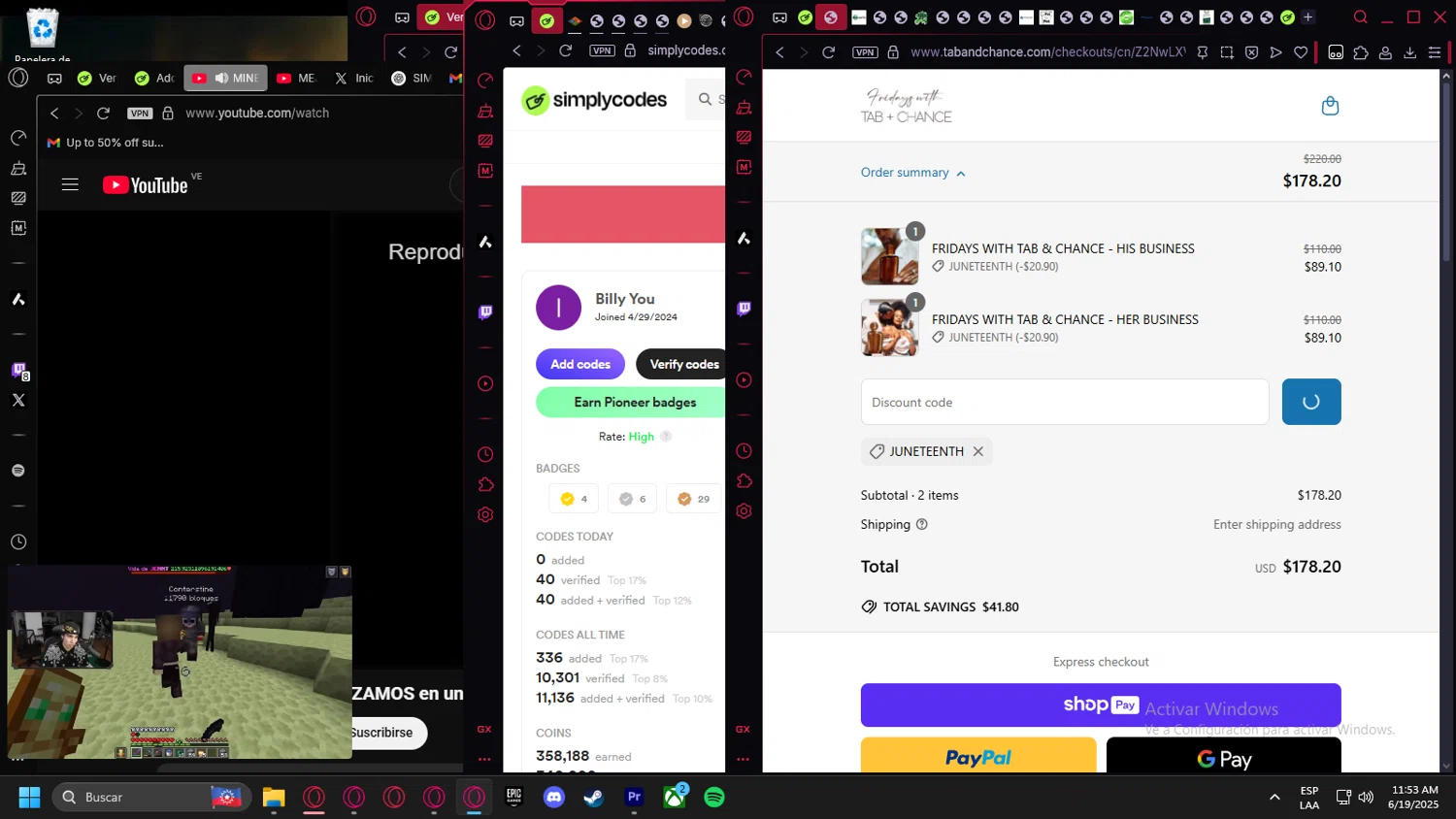Click the Discount code input field
Viewport: 1456px width, 819px height.
[x=1065, y=402]
